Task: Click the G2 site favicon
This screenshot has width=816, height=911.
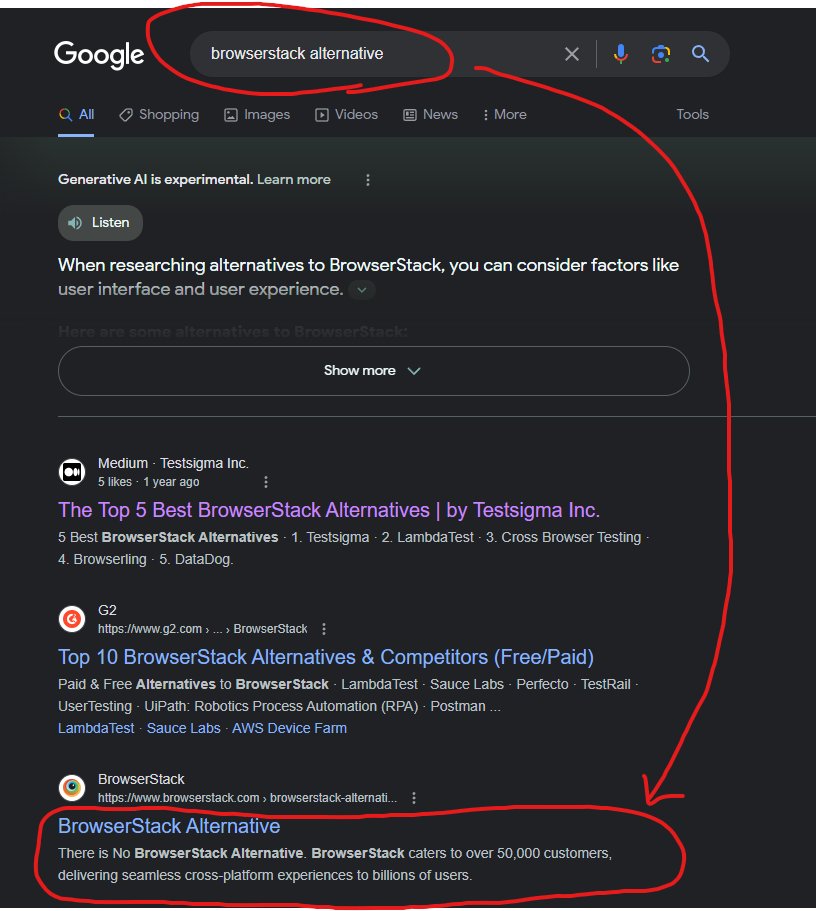Action: point(72,619)
